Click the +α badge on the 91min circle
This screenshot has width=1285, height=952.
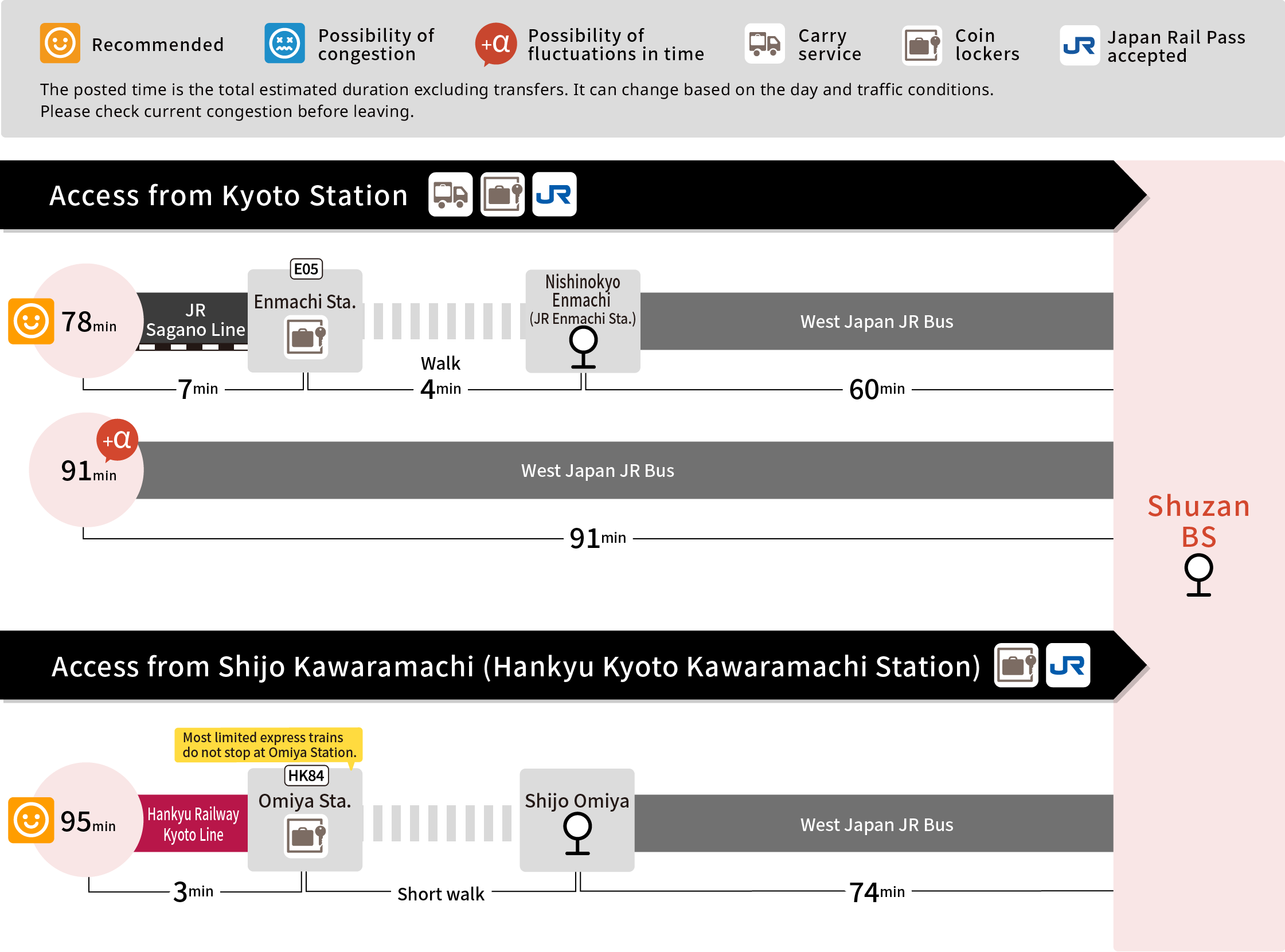point(117,441)
